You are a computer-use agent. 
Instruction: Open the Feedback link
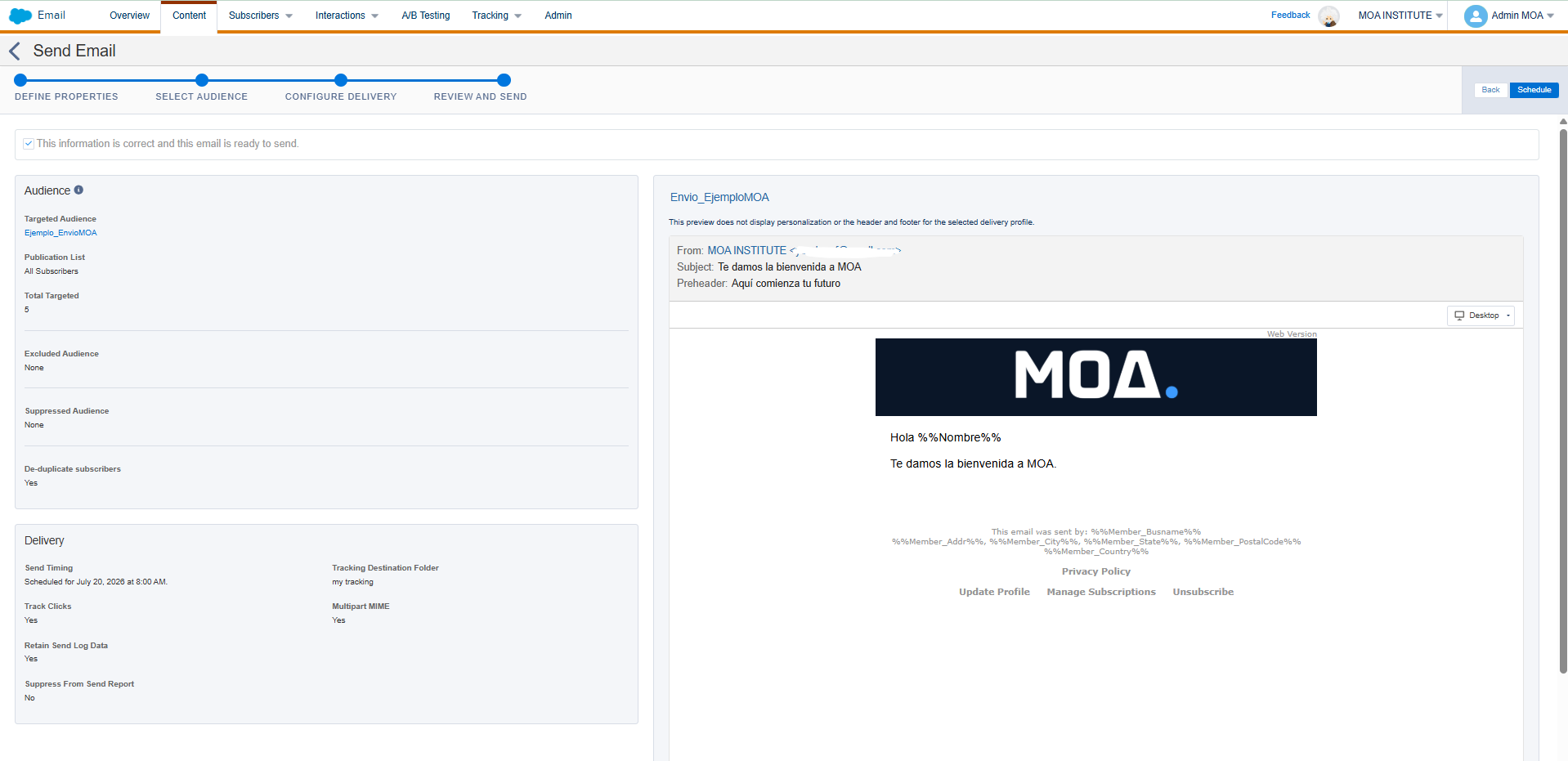pos(1290,15)
